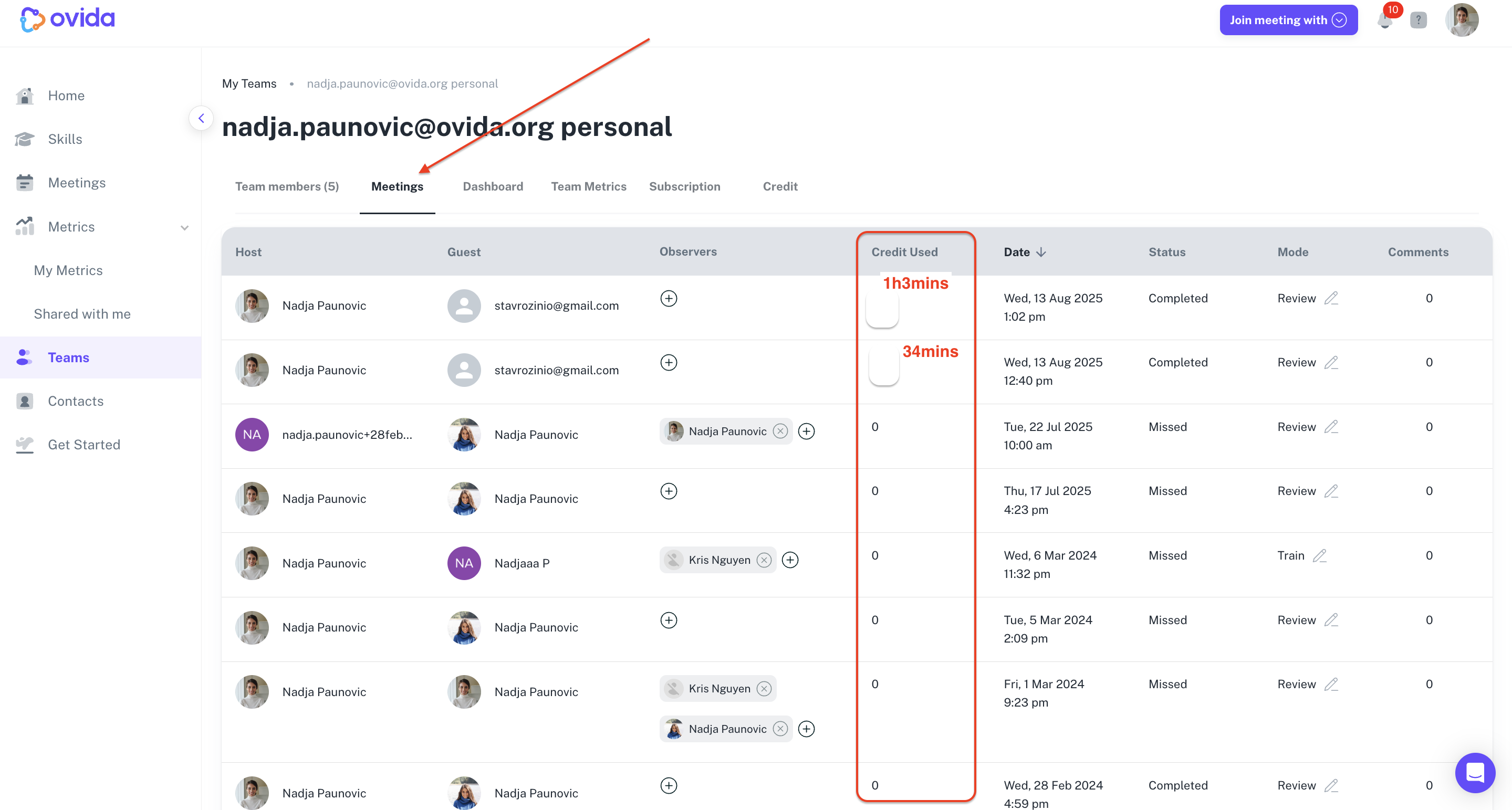
Task: Click the NA avatar of Nadjaaa P
Action: (x=464, y=563)
